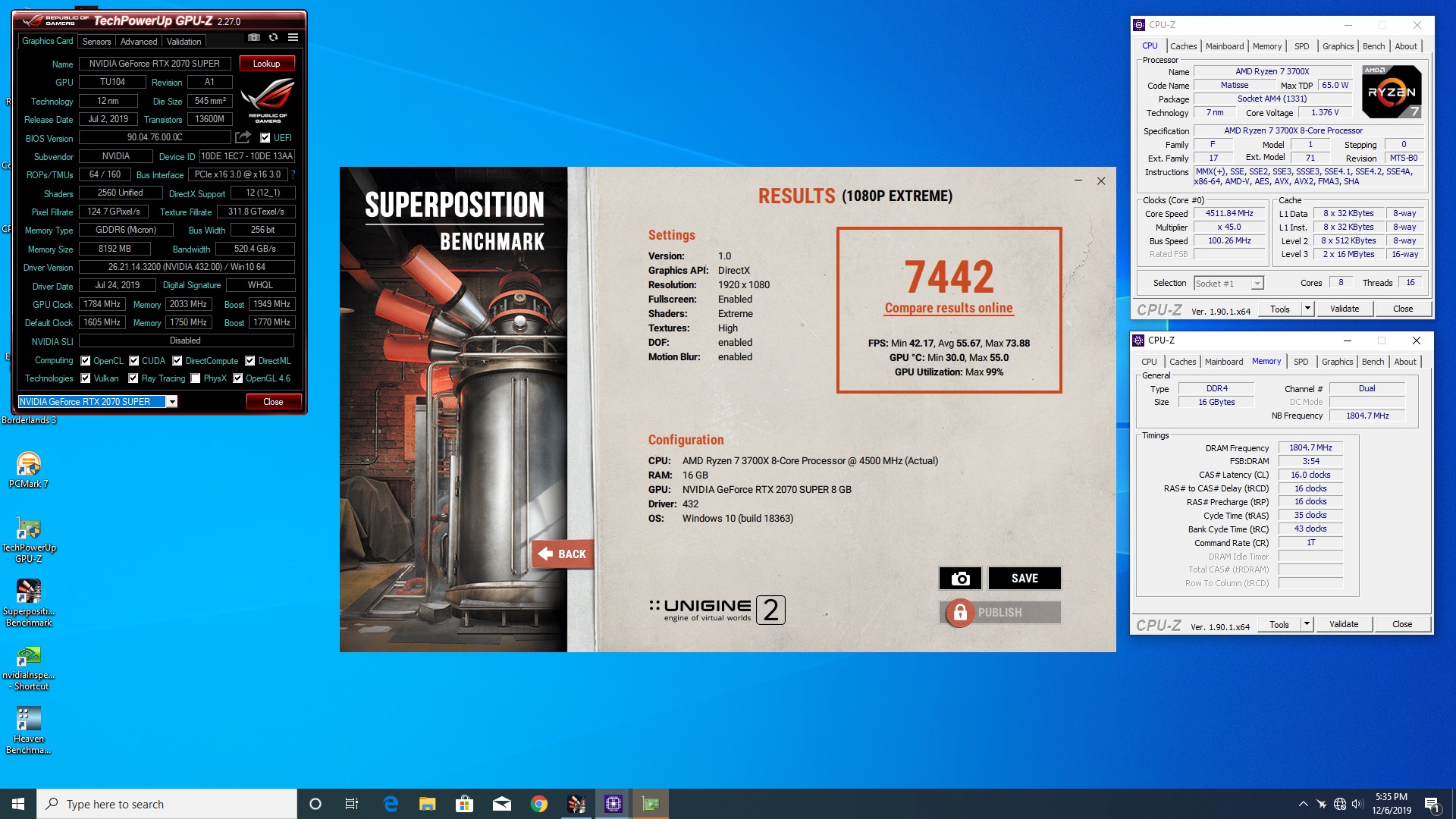Click the taskbar search box

167,804
